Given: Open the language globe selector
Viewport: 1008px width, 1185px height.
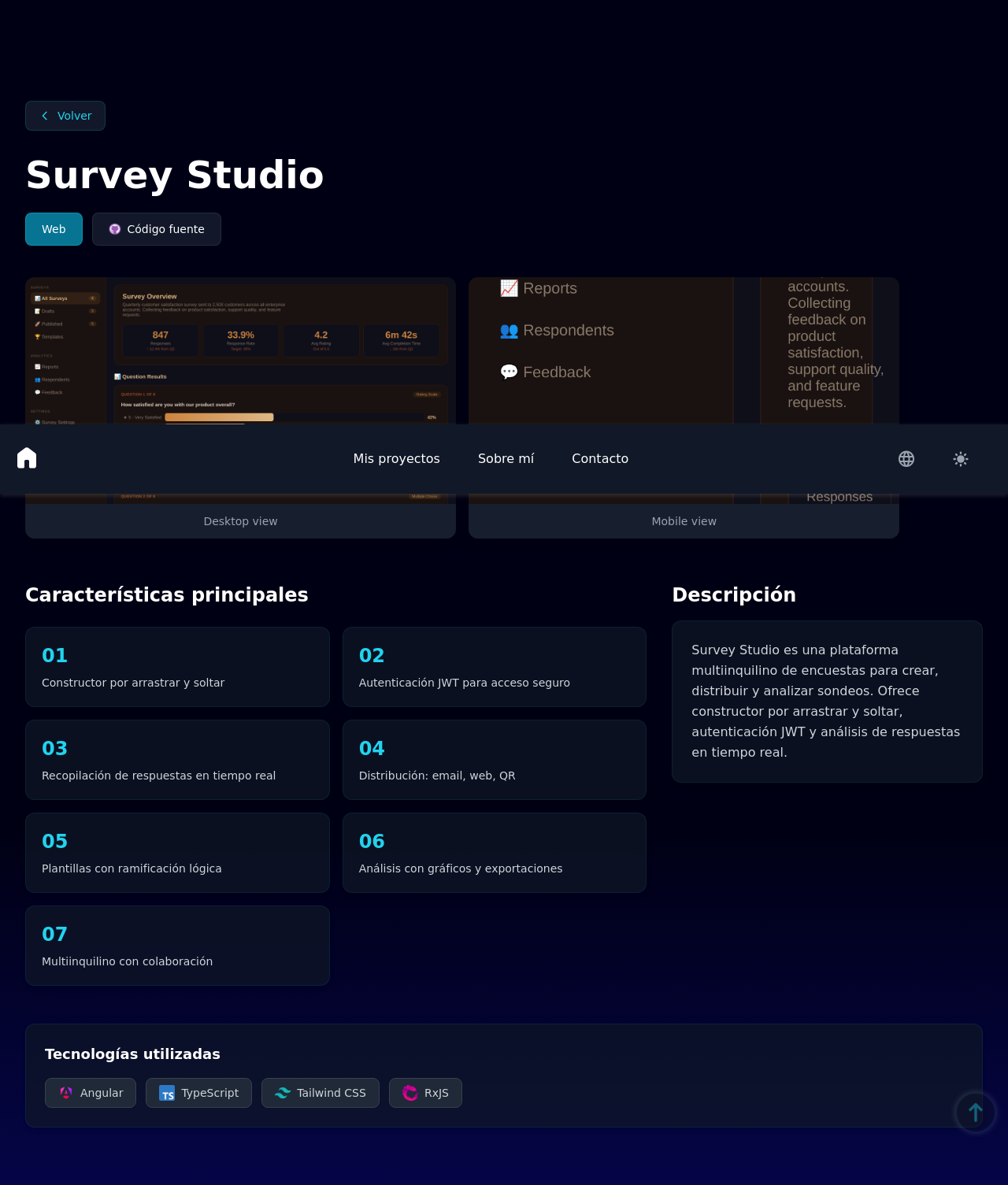Looking at the screenshot, I should coord(906,459).
